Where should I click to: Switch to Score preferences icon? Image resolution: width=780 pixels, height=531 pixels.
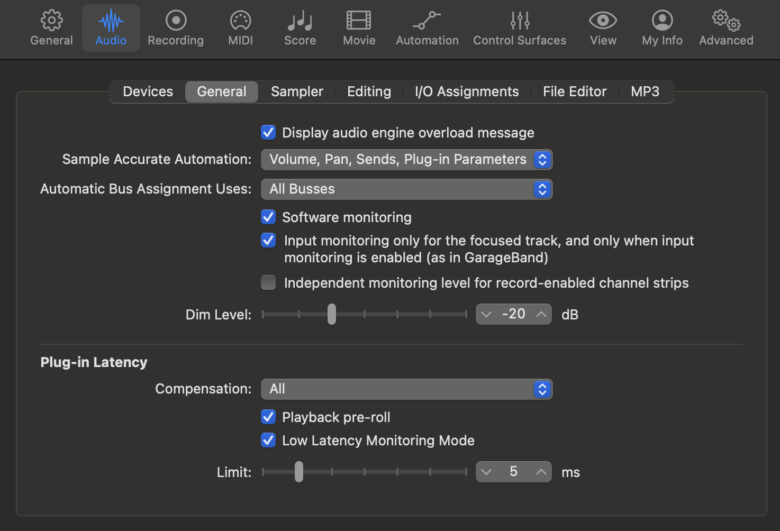tap(299, 21)
